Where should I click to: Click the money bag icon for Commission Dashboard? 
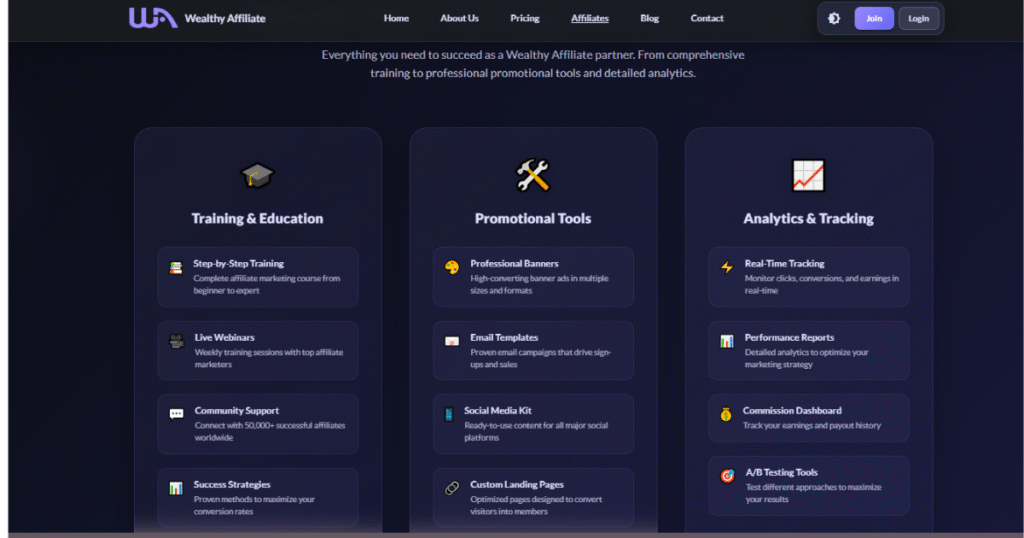726,414
